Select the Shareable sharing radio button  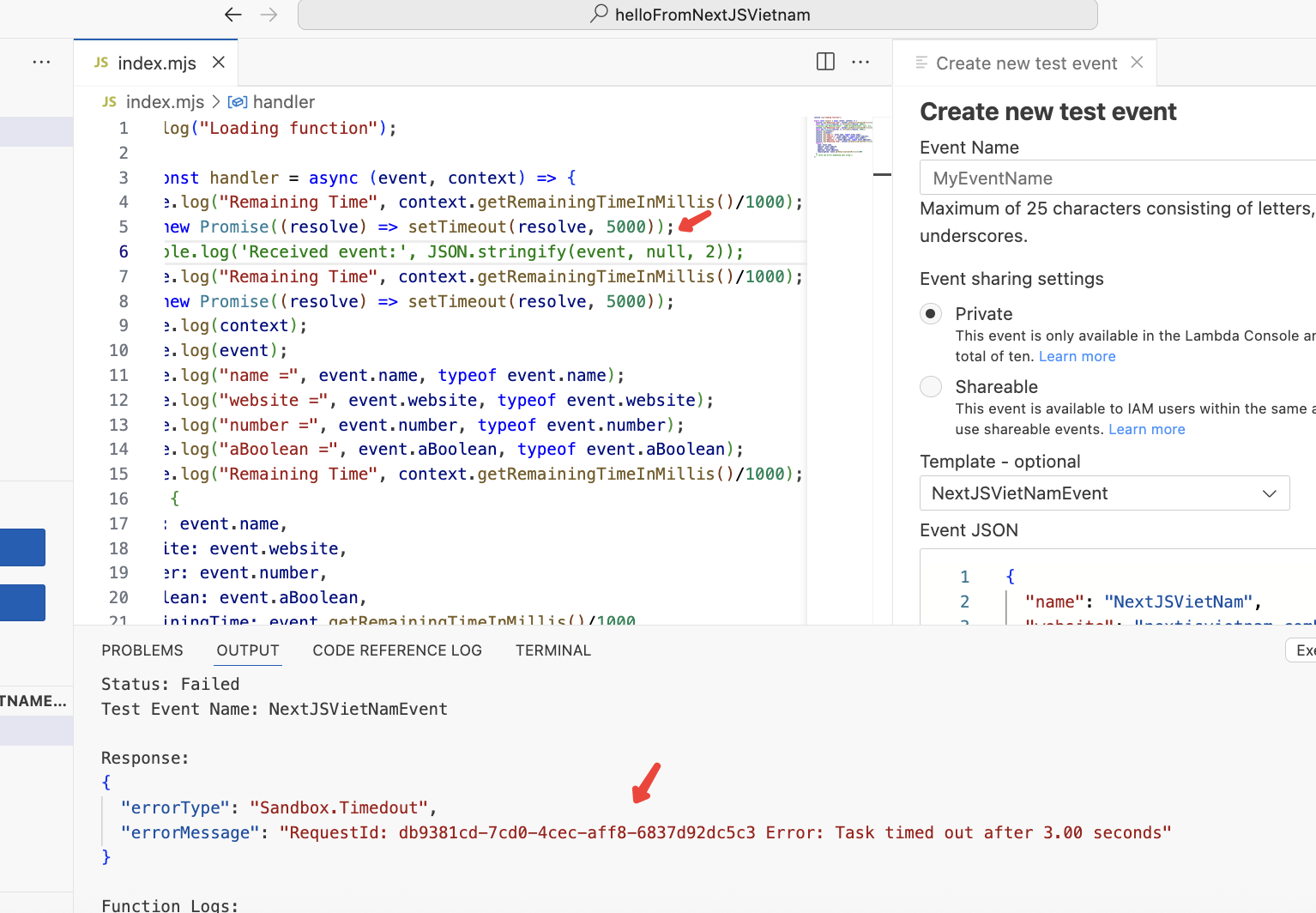pyautogui.click(x=931, y=387)
